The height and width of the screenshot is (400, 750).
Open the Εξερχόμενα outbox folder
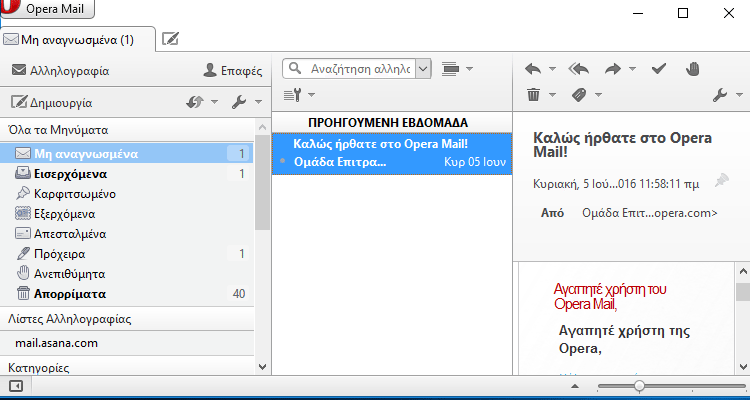point(127,214)
